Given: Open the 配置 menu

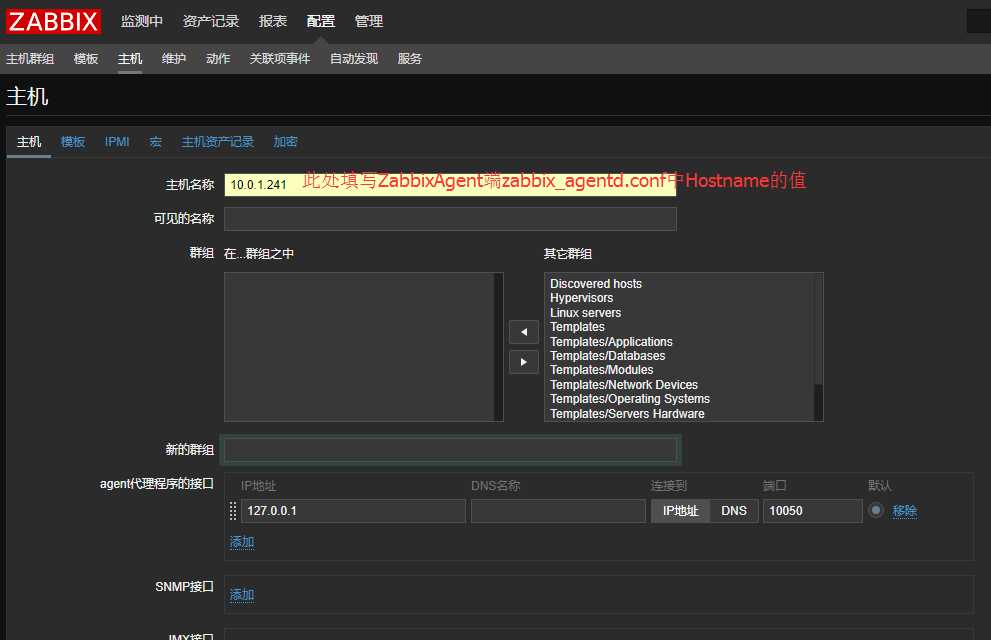Looking at the screenshot, I should [320, 21].
